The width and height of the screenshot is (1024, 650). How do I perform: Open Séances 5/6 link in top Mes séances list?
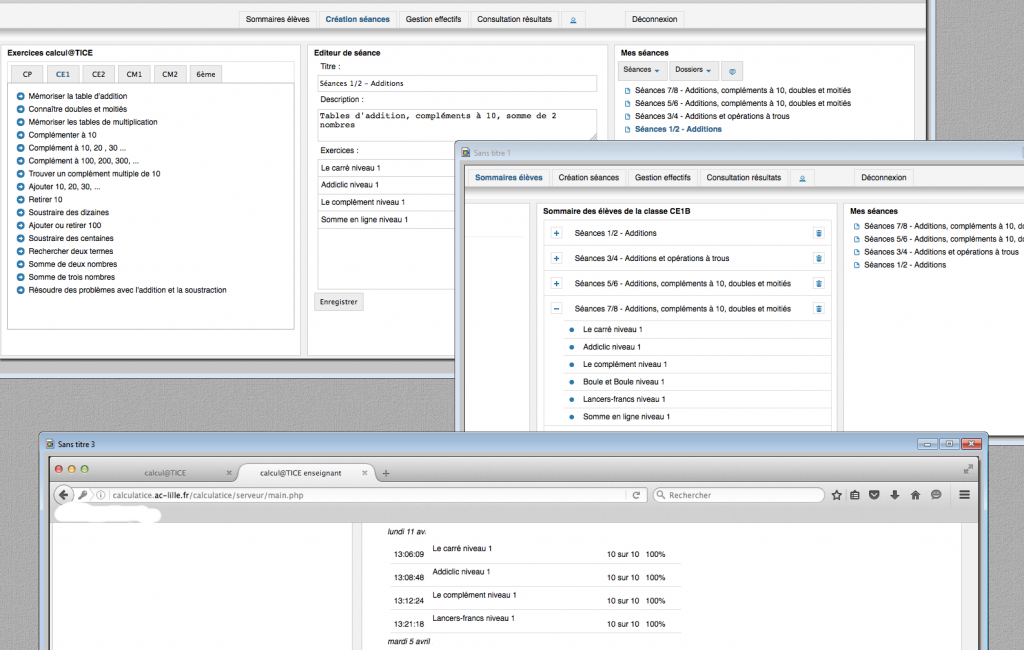point(742,103)
